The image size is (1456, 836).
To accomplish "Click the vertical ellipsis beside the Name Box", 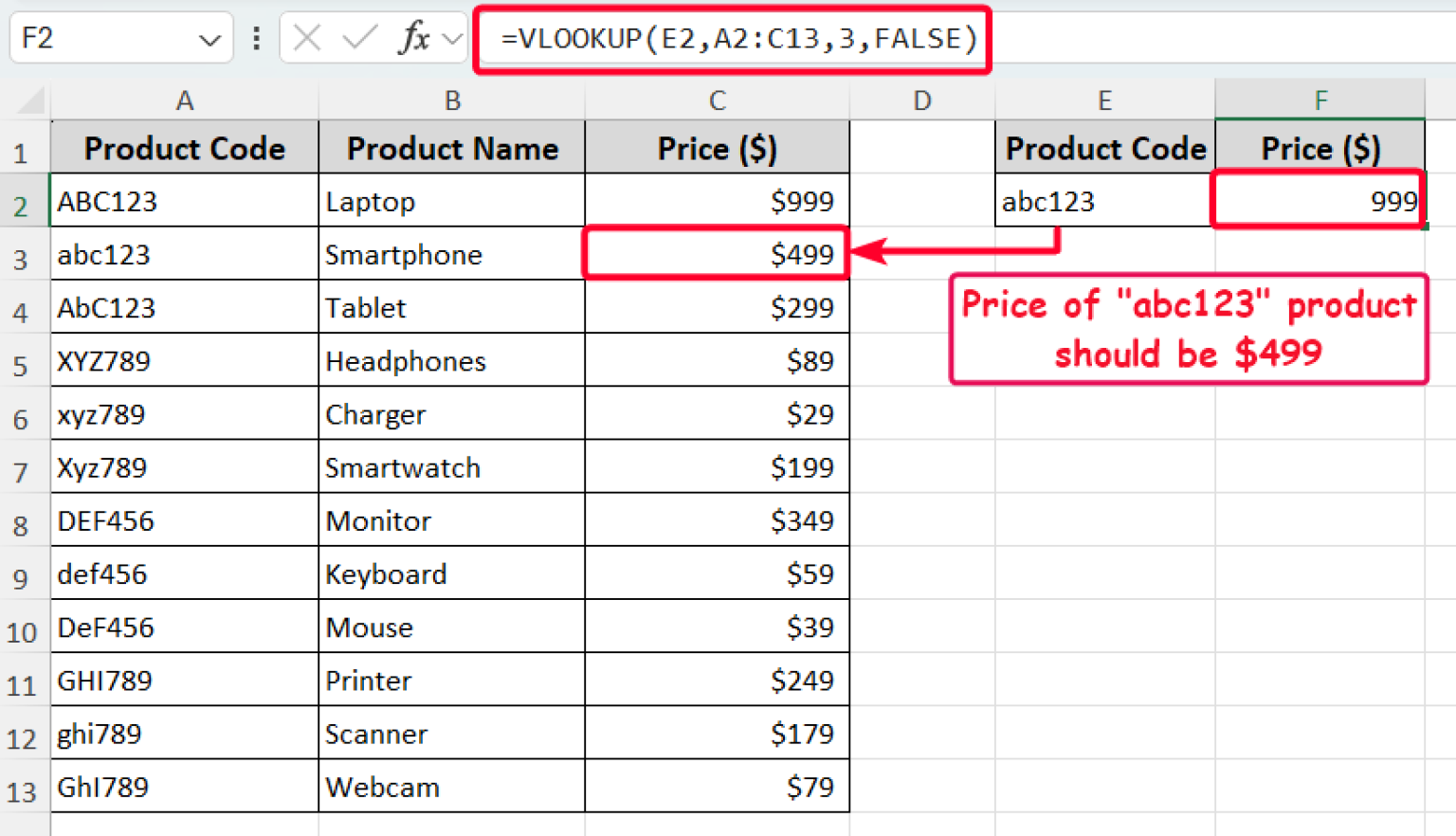I will (x=256, y=39).
